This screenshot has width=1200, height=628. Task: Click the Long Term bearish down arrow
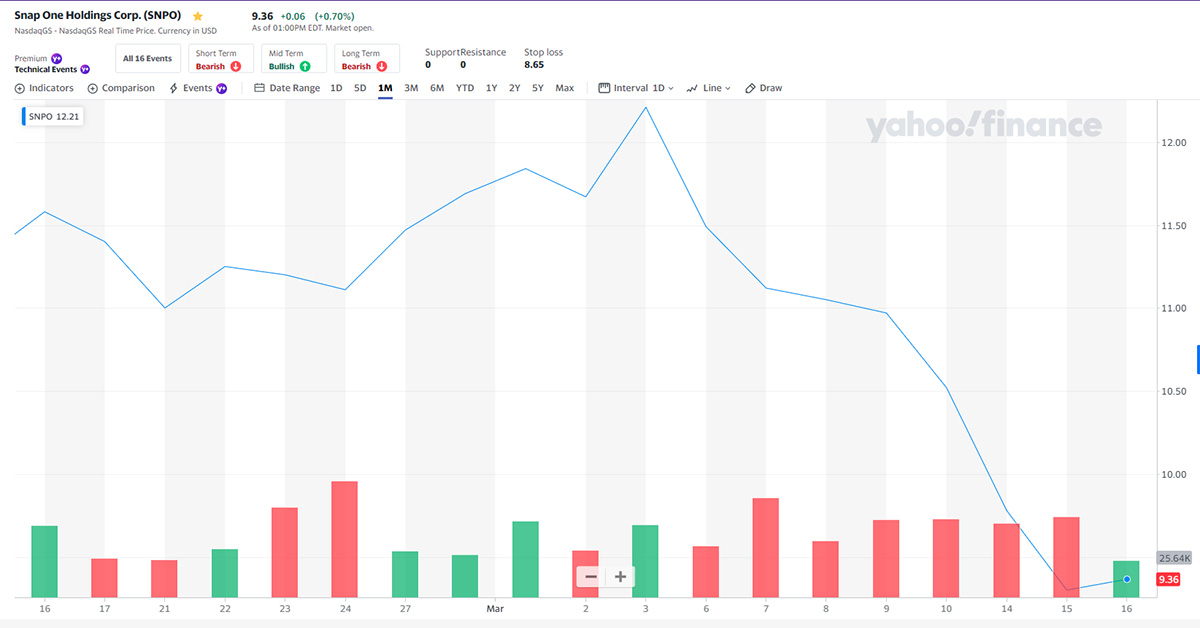click(x=381, y=66)
